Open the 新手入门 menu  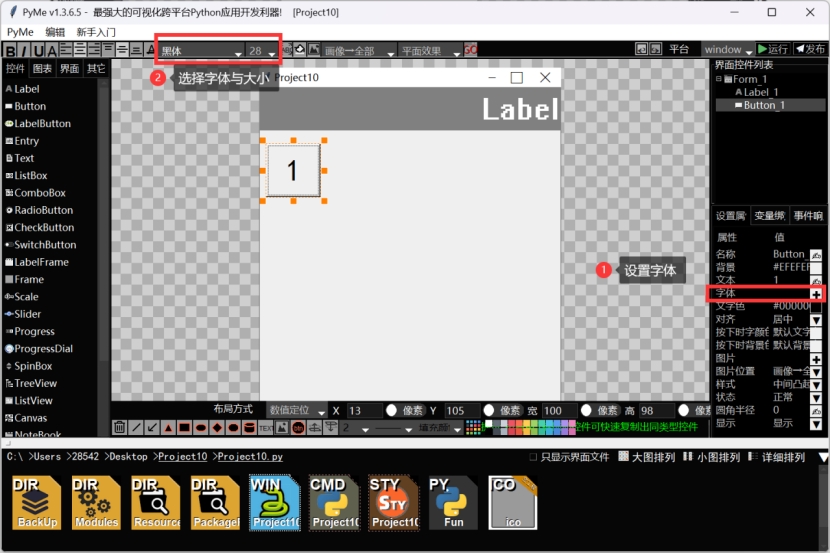(x=95, y=32)
